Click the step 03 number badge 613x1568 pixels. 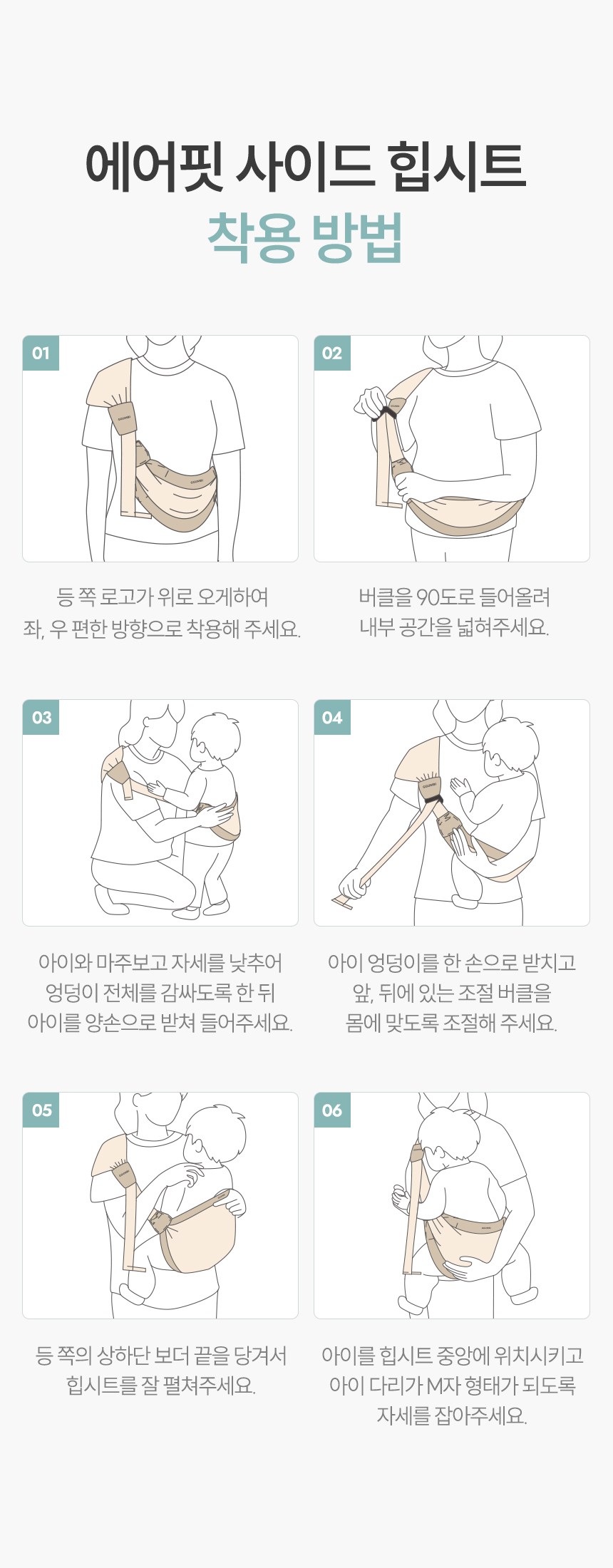41,717
